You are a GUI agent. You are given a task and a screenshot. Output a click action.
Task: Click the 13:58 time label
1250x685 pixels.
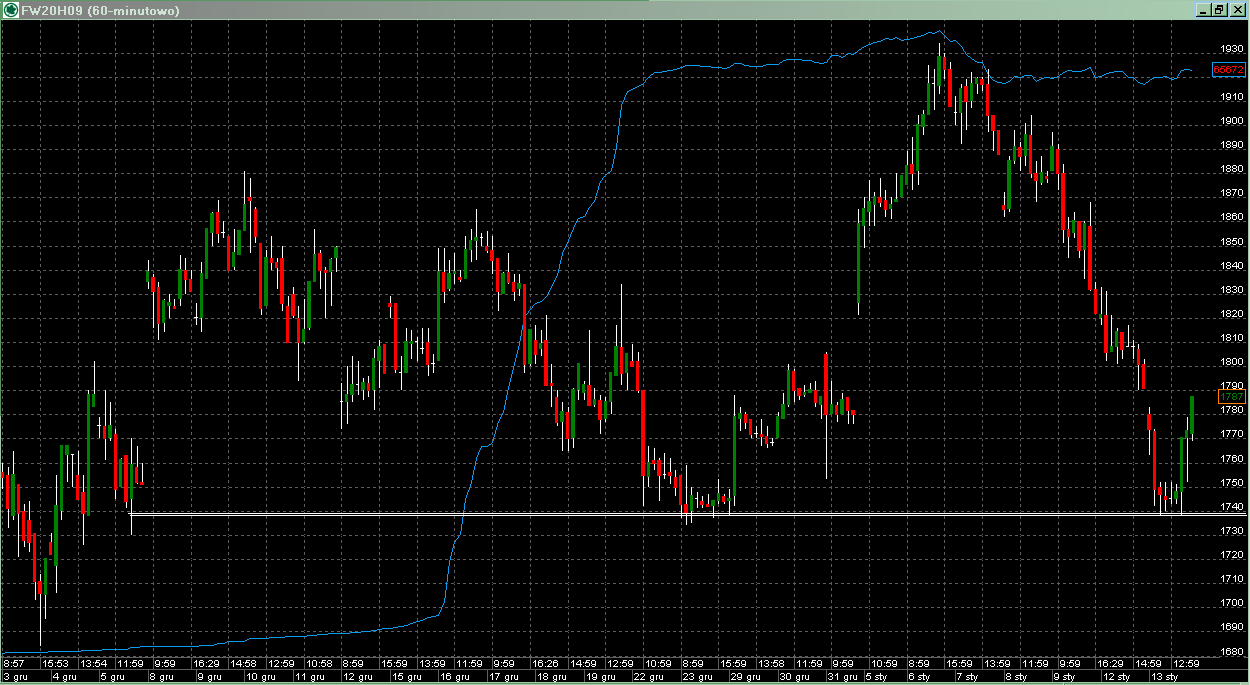[771, 664]
